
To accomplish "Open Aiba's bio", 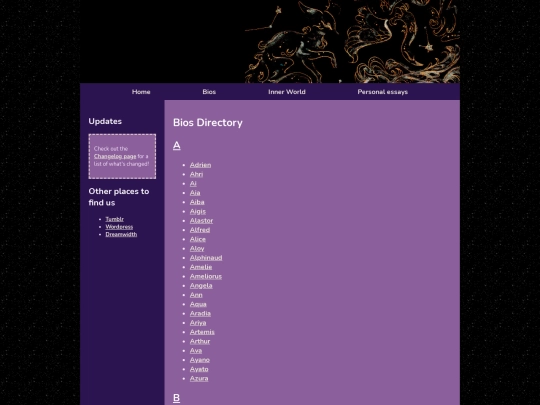I will [197, 202].
